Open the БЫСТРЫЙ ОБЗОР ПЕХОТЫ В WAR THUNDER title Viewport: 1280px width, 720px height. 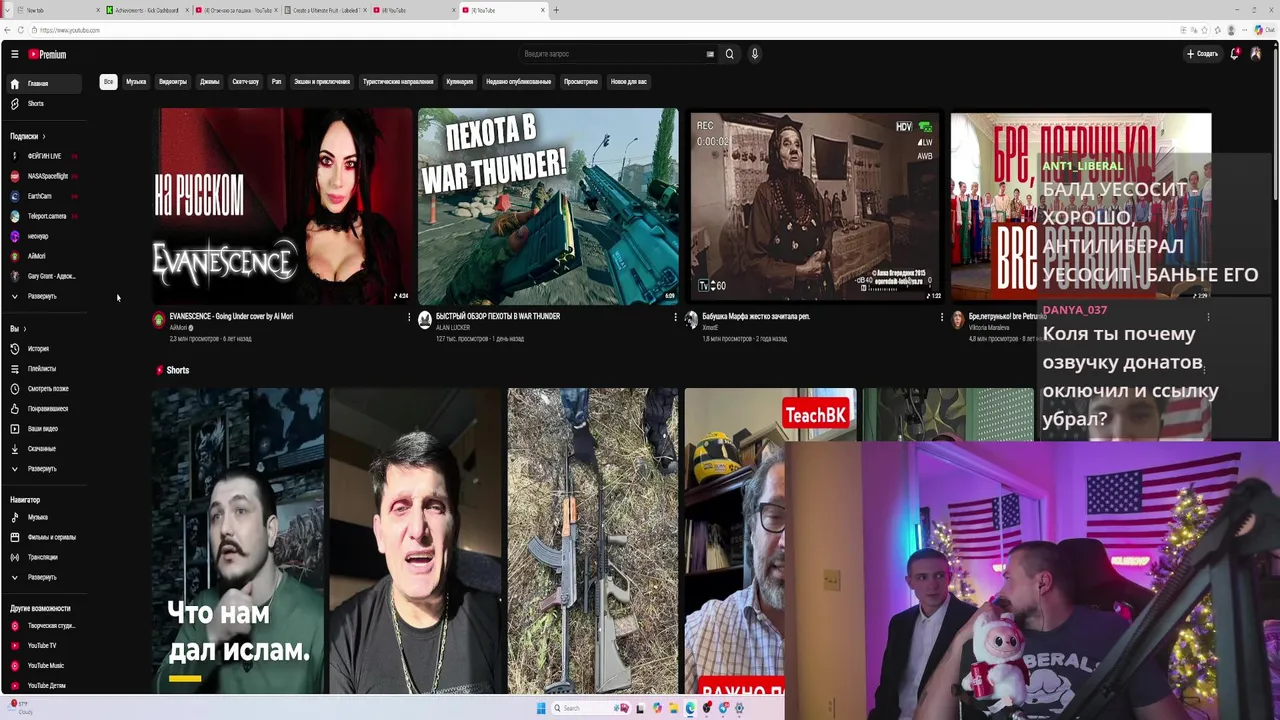click(x=498, y=316)
